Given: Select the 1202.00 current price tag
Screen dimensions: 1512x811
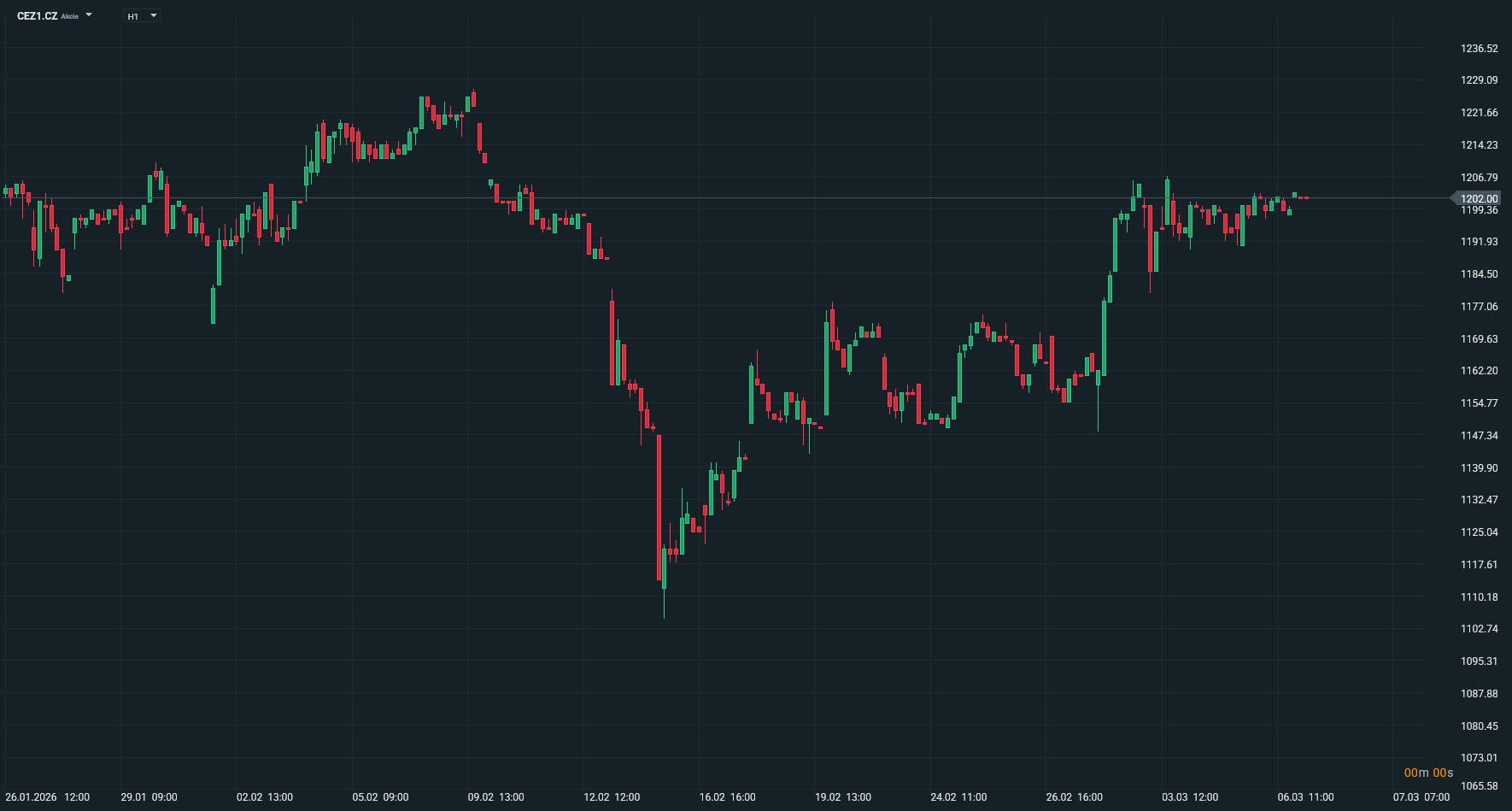Looking at the screenshot, I should [x=1479, y=199].
